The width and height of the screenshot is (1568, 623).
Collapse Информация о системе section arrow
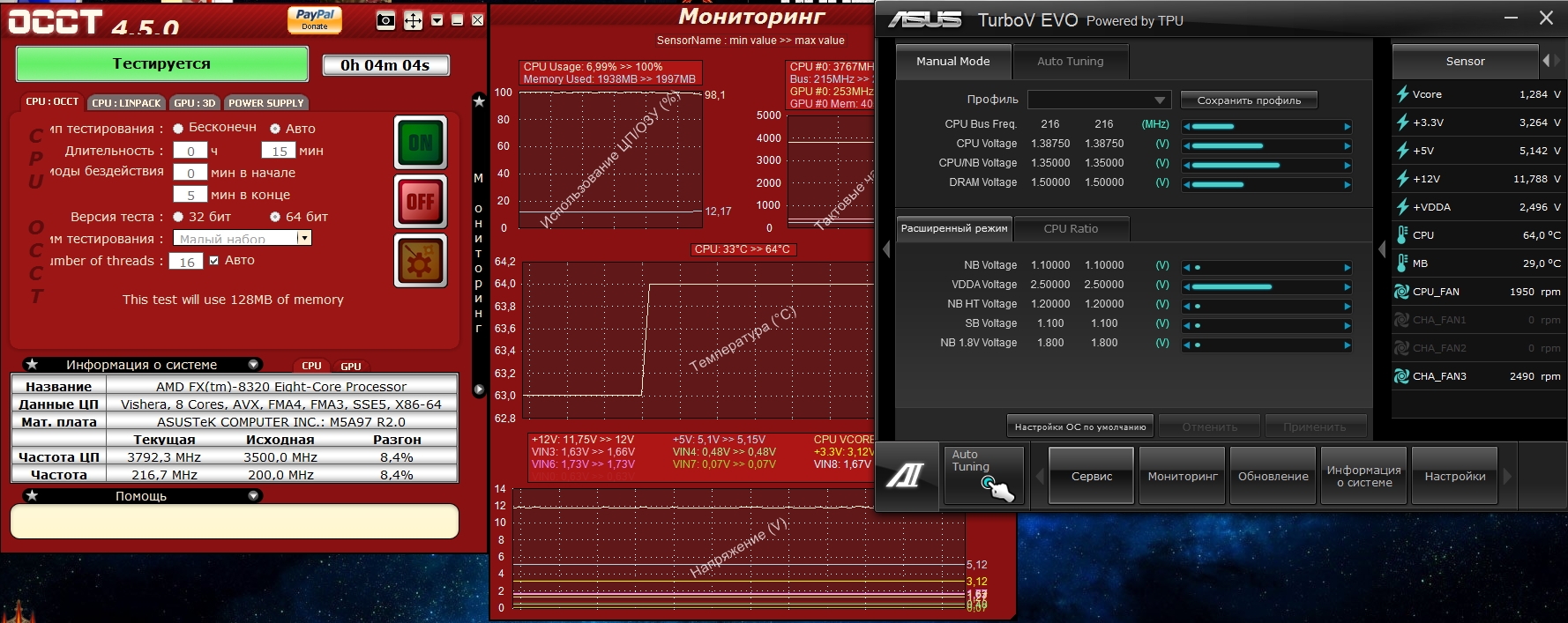(x=253, y=364)
